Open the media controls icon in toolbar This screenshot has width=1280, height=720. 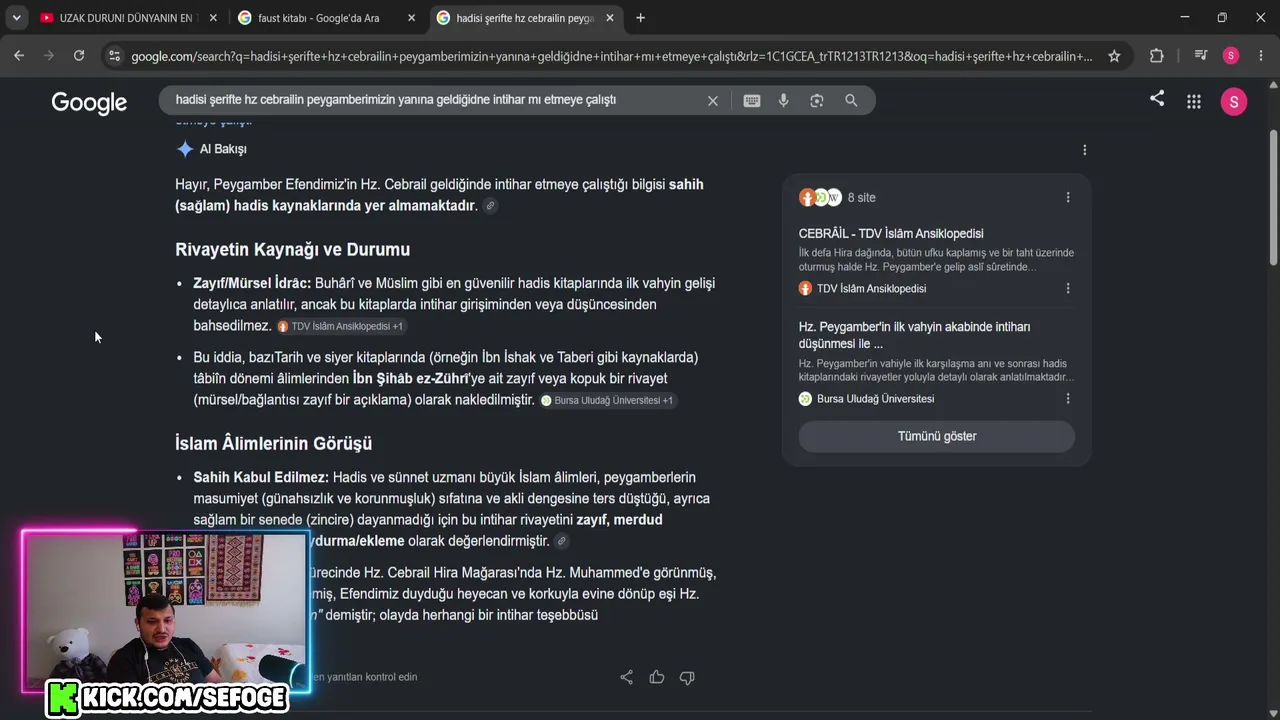1201,56
